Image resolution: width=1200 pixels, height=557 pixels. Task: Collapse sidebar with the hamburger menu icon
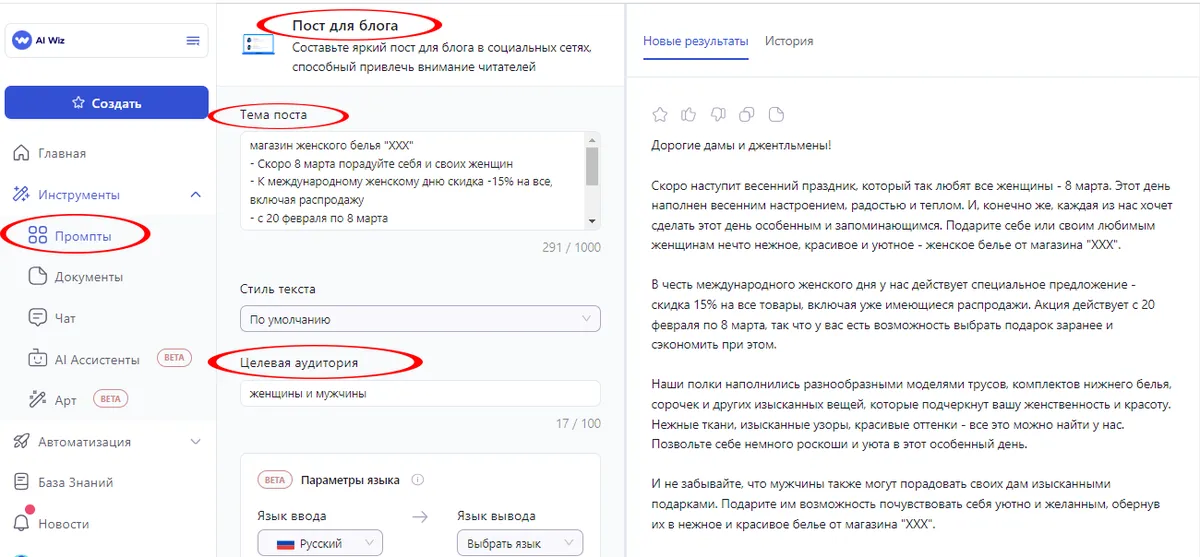coord(193,41)
